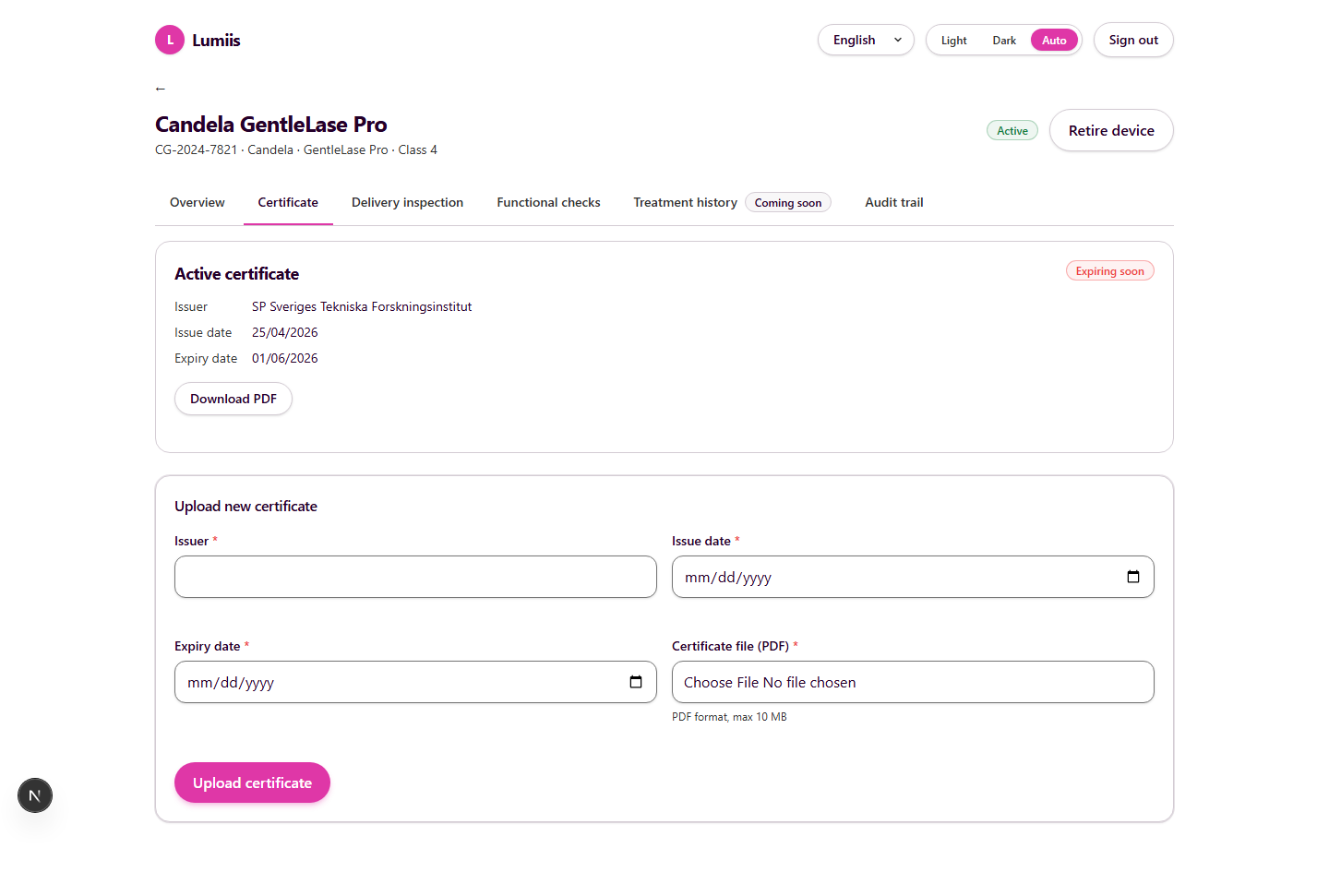Go to Delivery inspection tab
The image size is (1329, 896).
(x=407, y=202)
